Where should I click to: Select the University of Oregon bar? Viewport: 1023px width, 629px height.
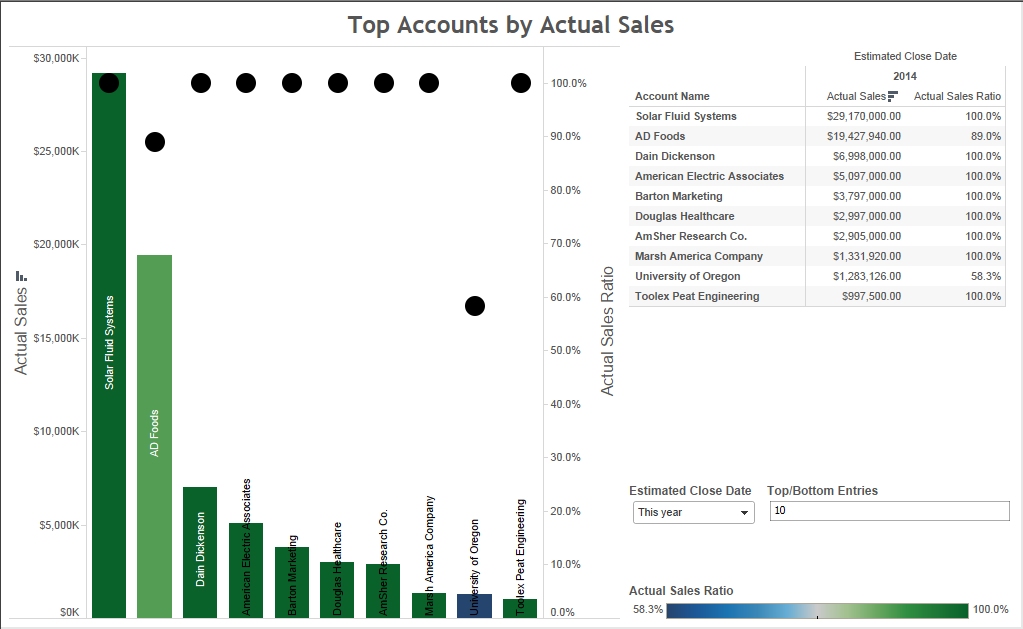coord(474,606)
